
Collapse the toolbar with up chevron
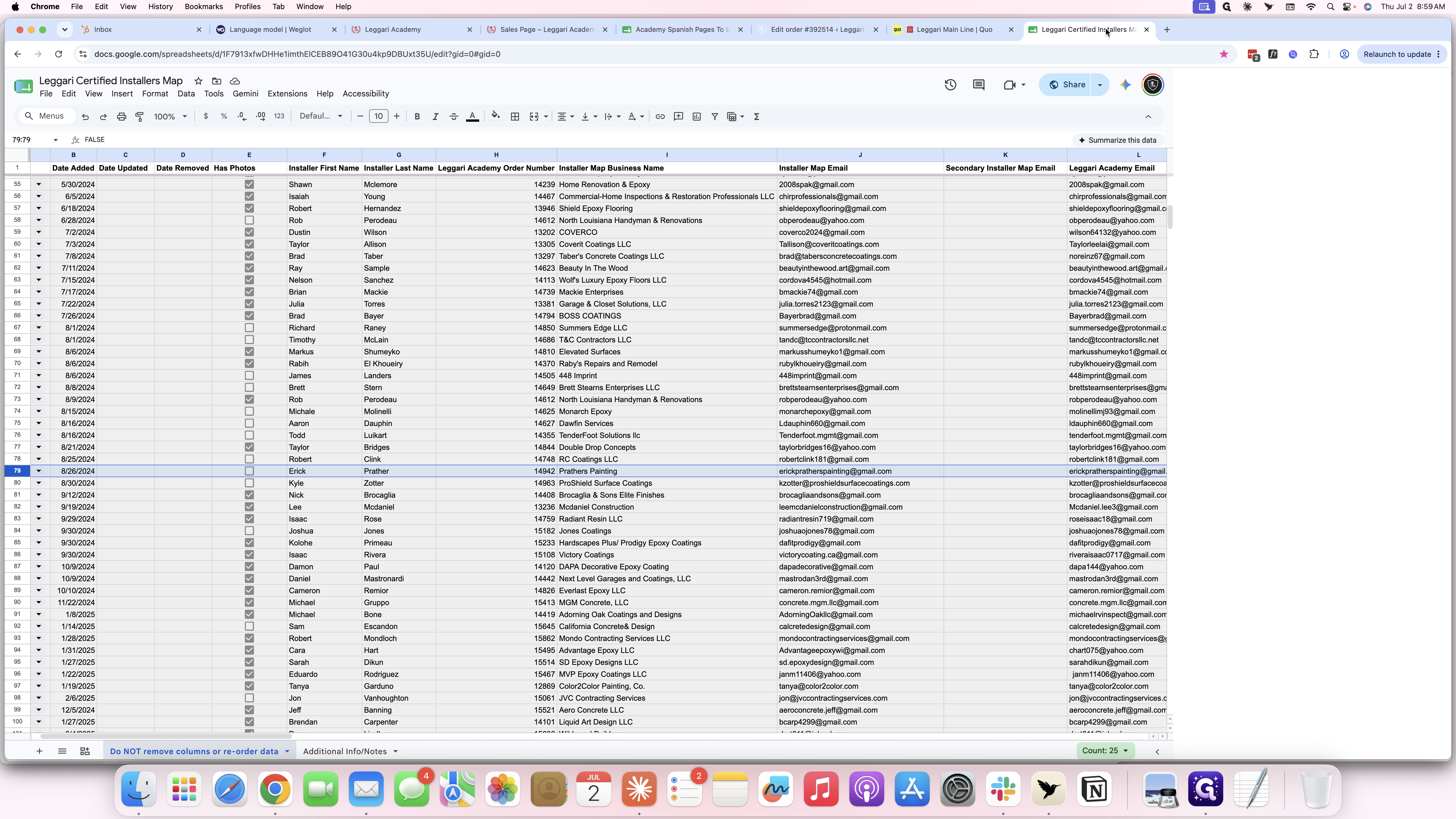[x=1148, y=116]
